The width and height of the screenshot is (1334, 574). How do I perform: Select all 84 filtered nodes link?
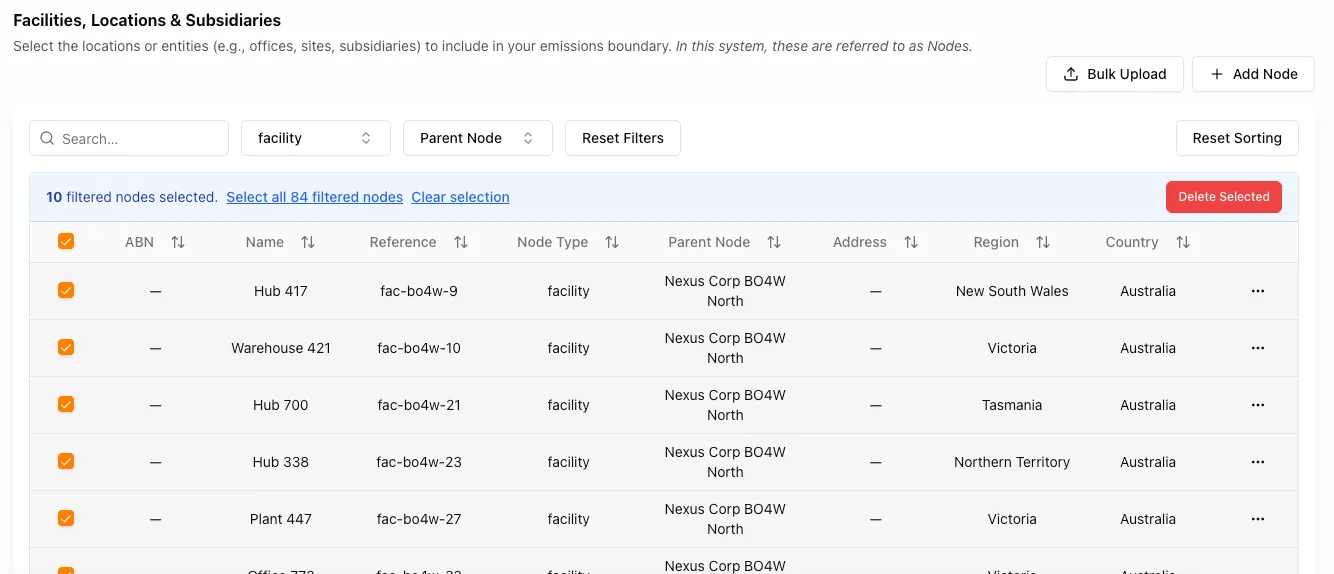coord(314,197)
